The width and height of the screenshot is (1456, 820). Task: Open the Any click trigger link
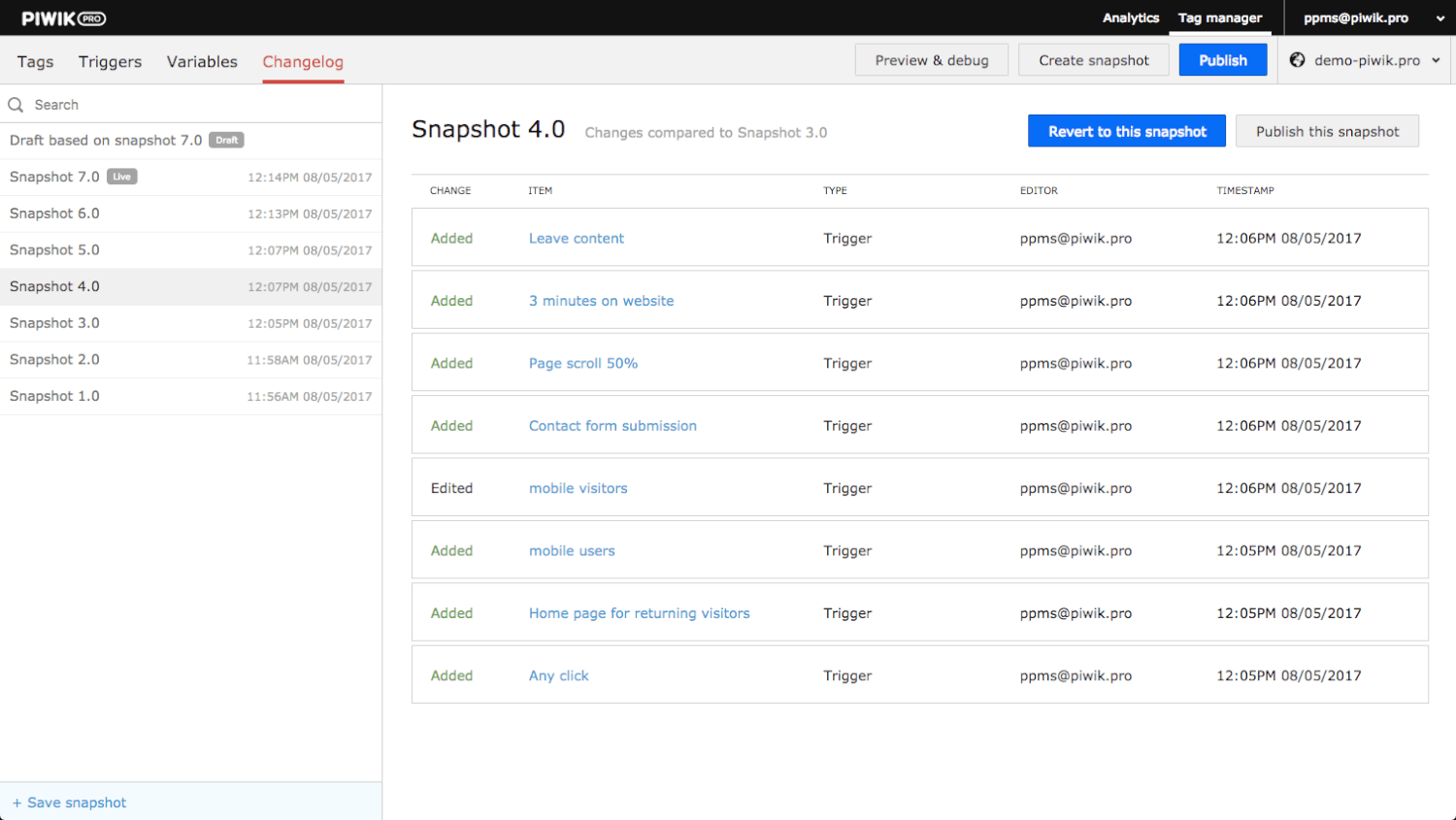pyautogui.click(x=559, y=675)
